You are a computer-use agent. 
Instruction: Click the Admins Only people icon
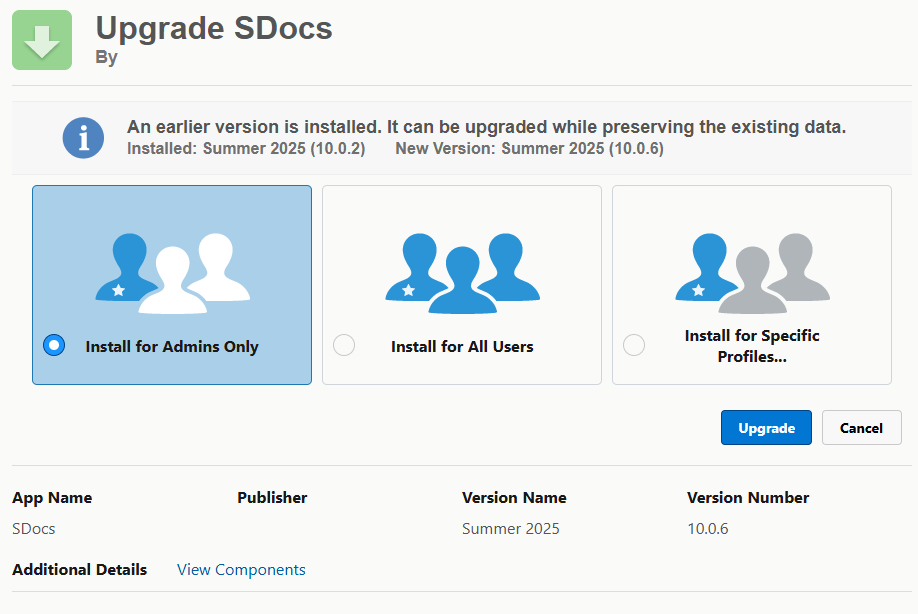click(172, 267)
